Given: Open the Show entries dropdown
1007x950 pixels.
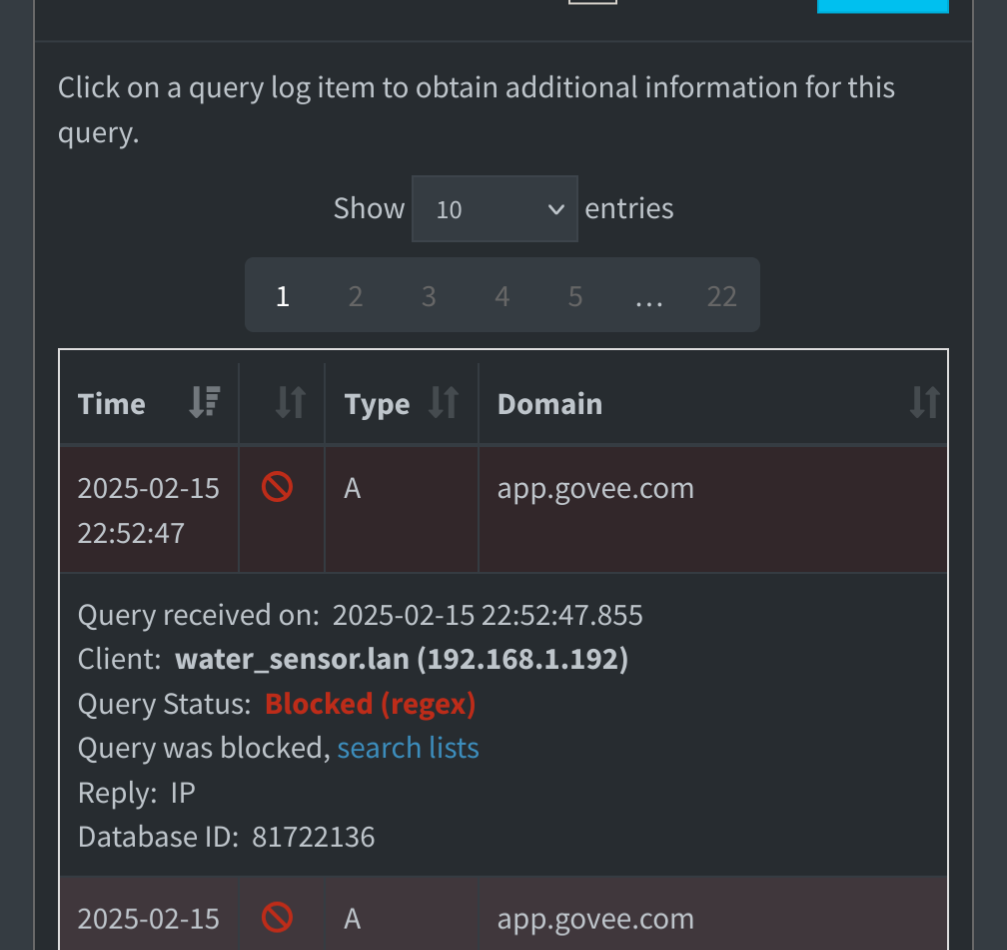Looking at the screenshot, I should pyautogui.click(x=495, y=209).
